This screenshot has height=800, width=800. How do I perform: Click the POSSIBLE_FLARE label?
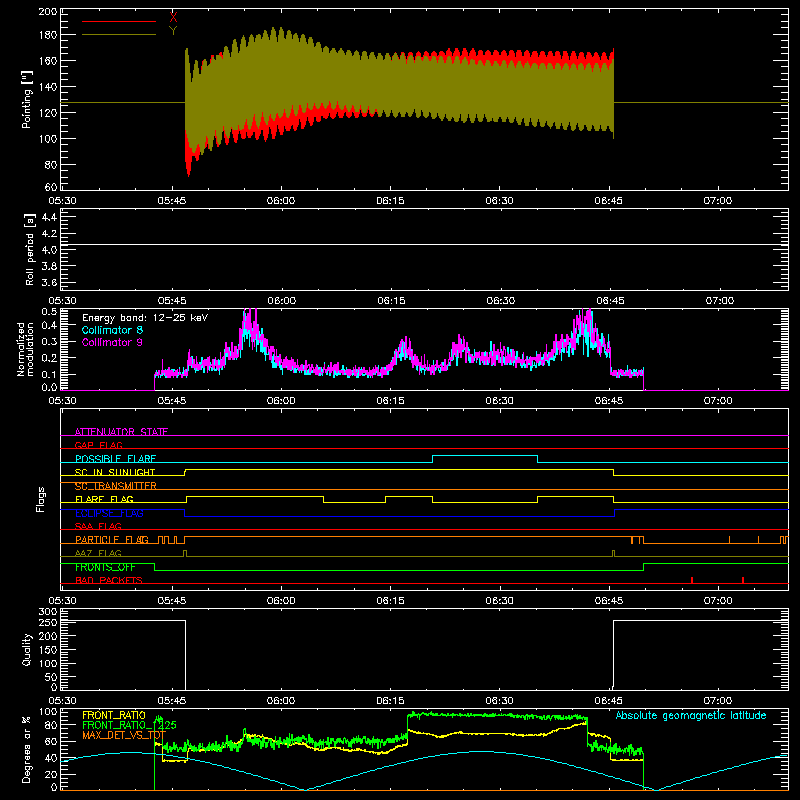[115, 459]
